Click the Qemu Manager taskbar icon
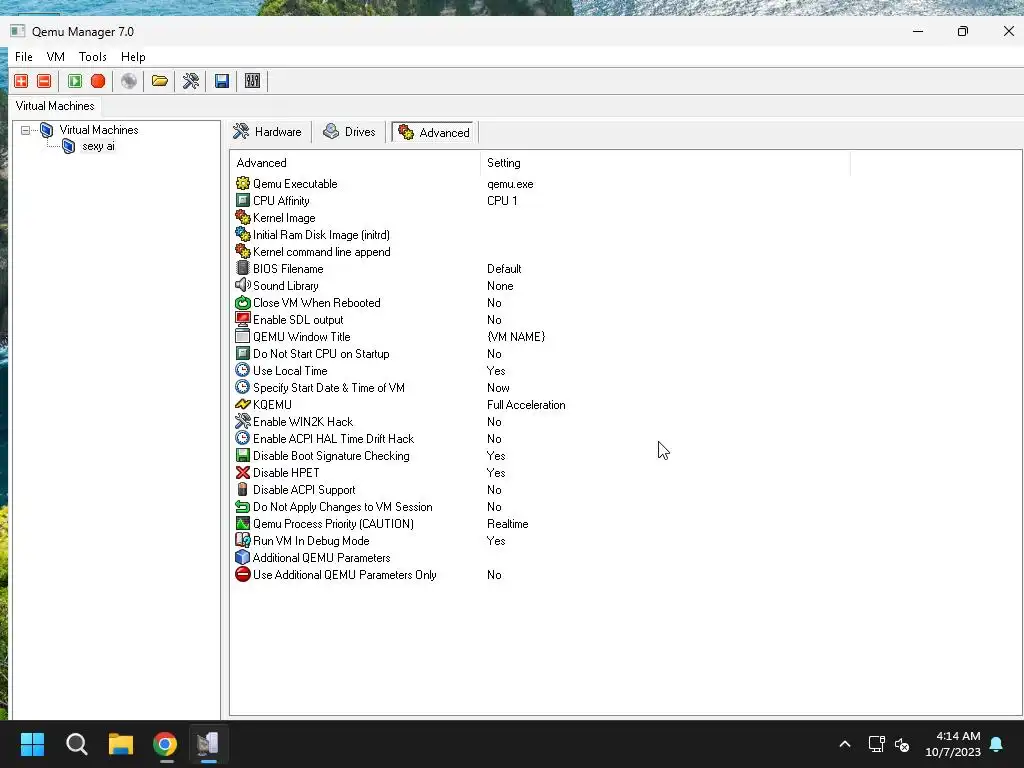This screenshot has width=1024, height=768. click(208, 744)
